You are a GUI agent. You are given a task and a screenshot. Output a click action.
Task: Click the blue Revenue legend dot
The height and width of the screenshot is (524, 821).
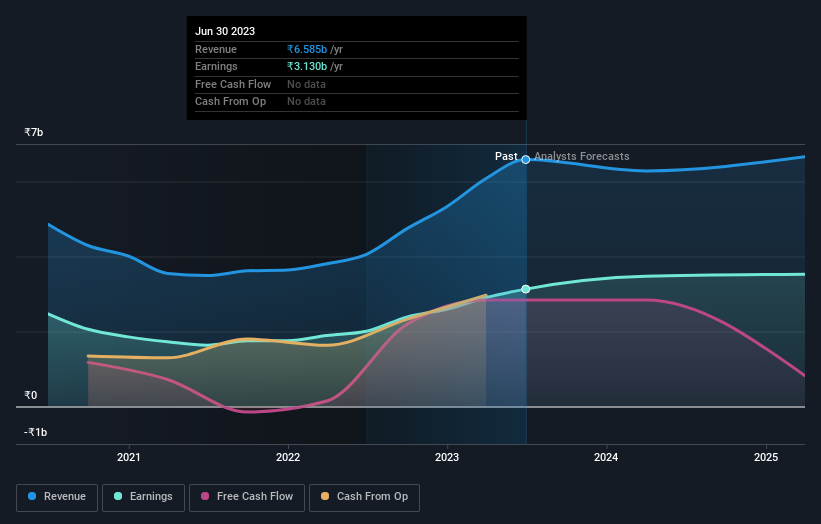(32, 496)
